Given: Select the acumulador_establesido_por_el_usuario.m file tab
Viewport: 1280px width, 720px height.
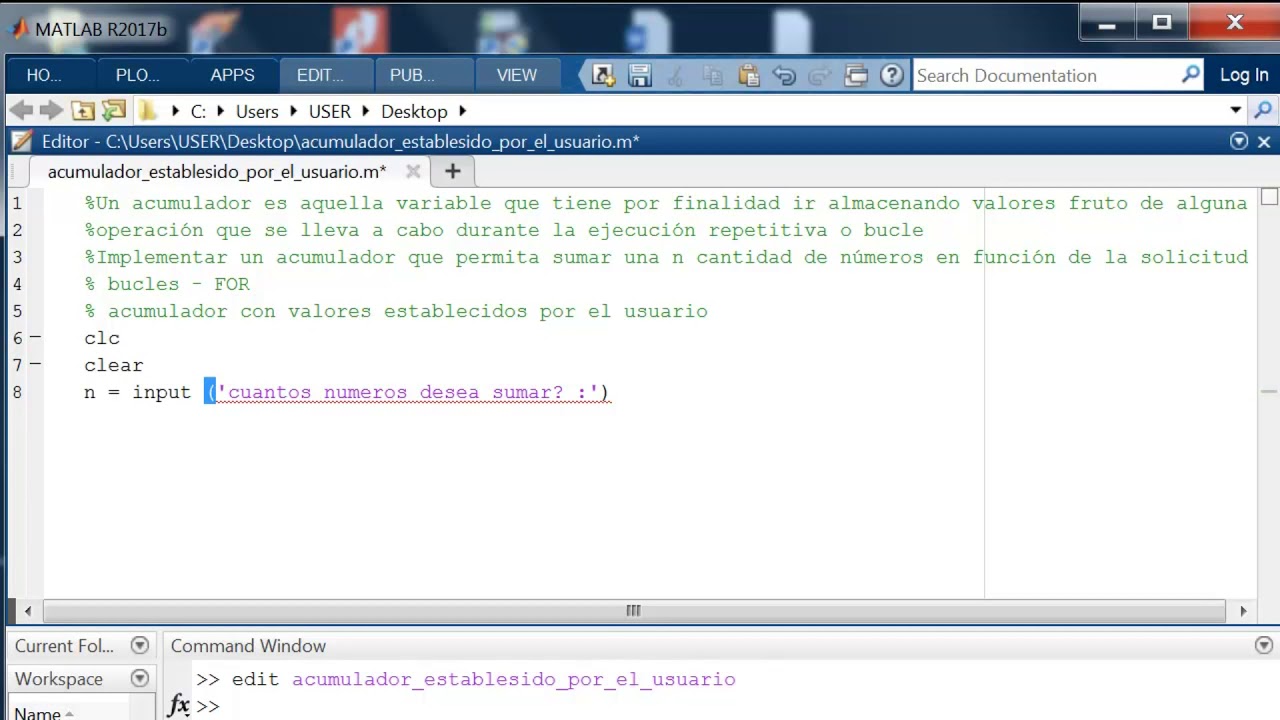Looking at the screenshot, I should 217,172.
